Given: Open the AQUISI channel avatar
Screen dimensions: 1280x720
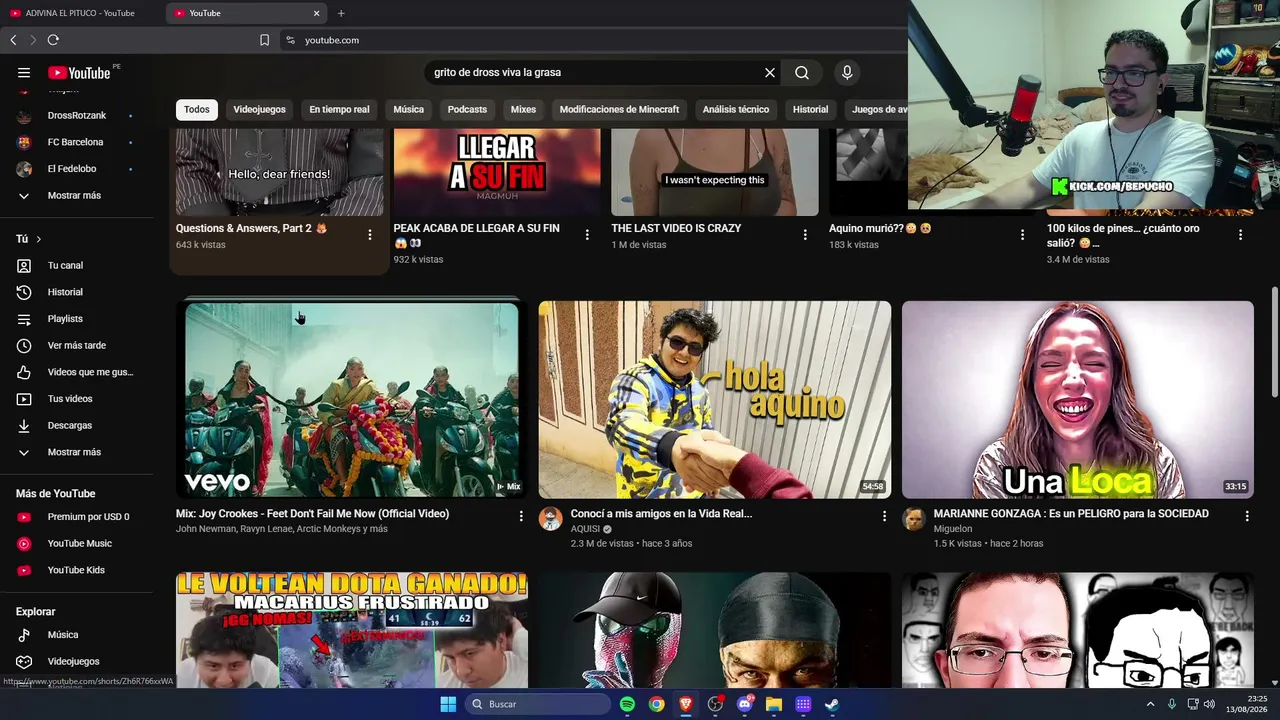Looking at the screenshot, I should [551, 518].
